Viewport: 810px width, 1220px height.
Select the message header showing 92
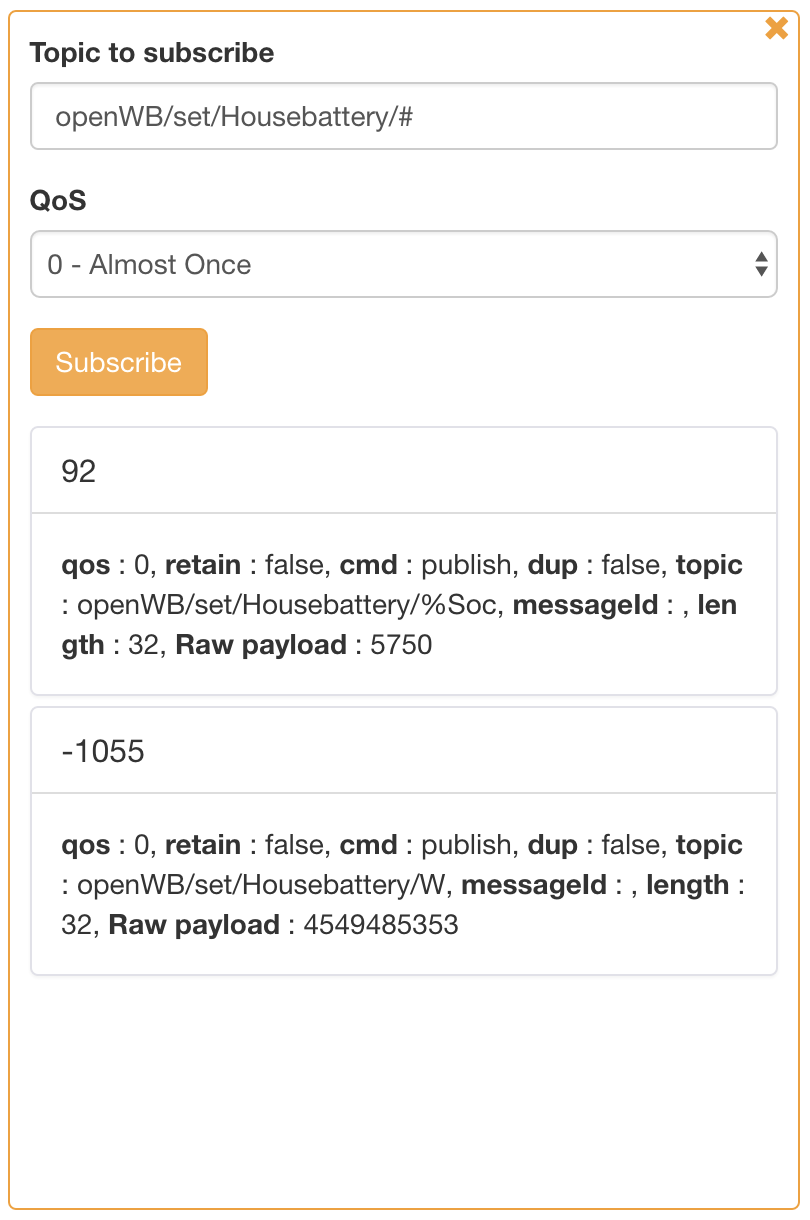(403, 471)
